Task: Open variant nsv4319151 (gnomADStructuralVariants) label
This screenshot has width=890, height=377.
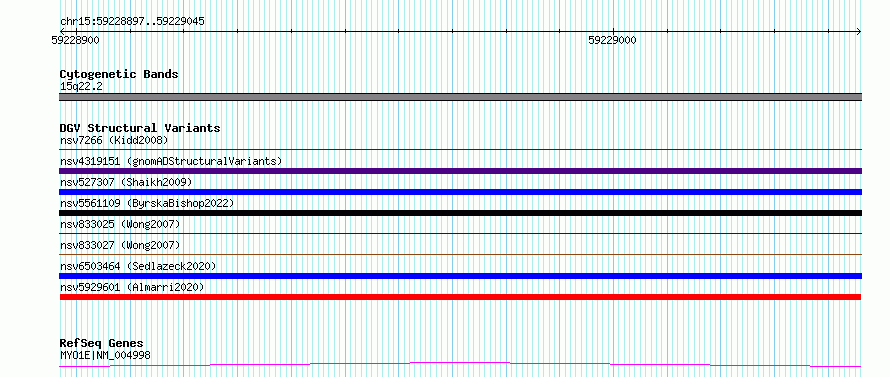Action: tap(171, 161)
